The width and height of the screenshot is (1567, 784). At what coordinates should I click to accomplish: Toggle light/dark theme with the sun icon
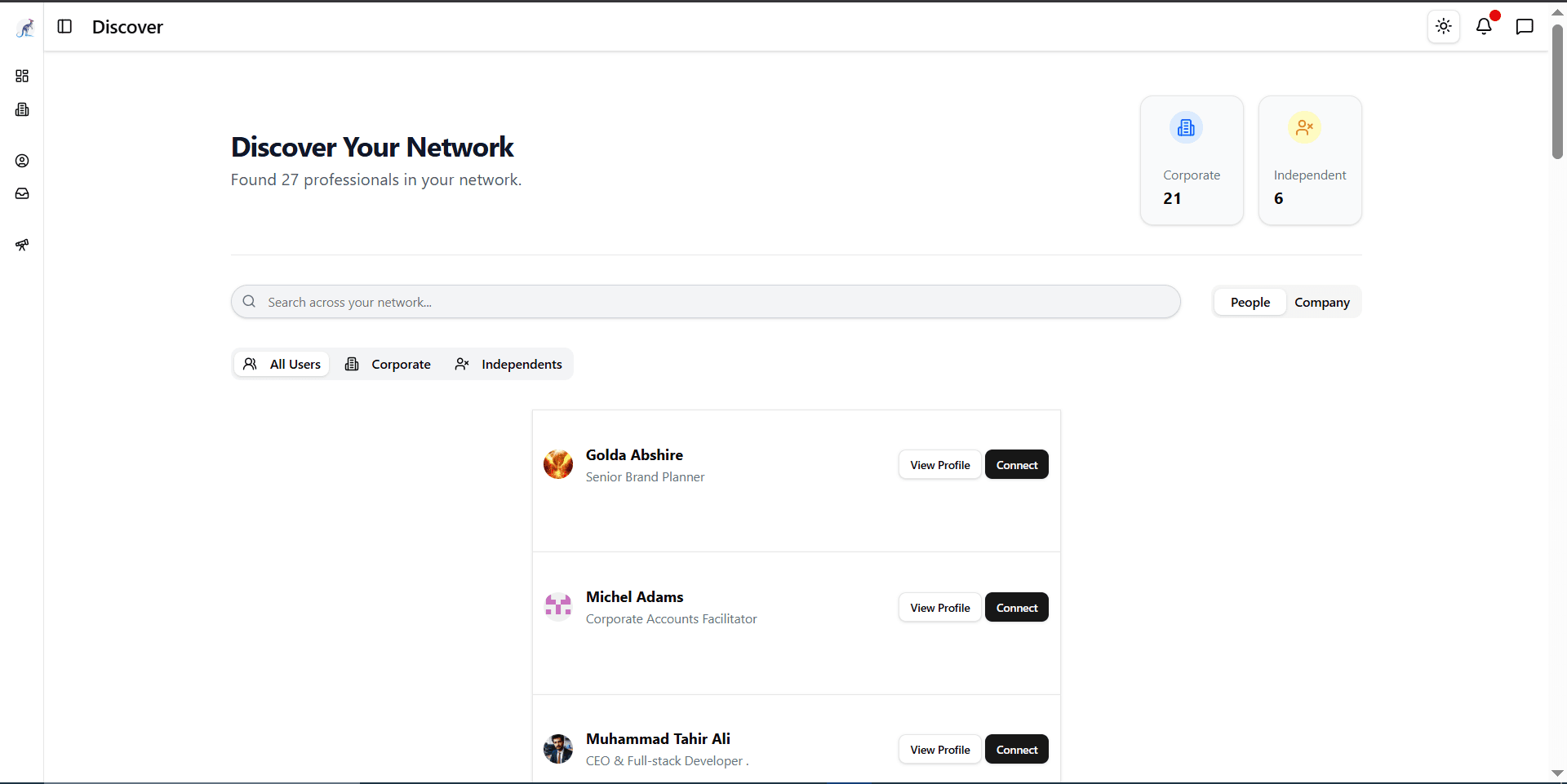[x=1444, y=26]
